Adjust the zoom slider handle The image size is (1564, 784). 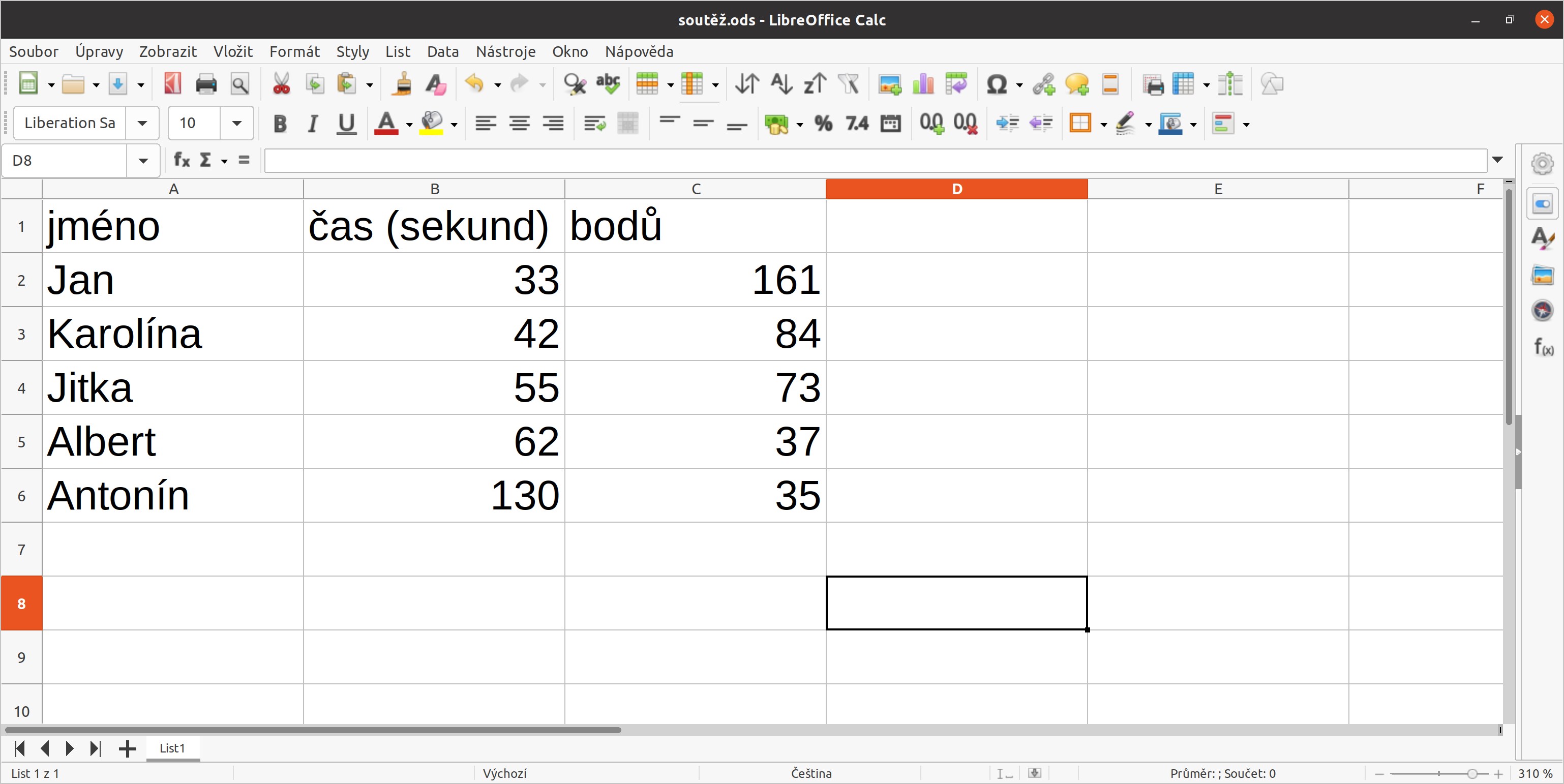(1471, 774)
